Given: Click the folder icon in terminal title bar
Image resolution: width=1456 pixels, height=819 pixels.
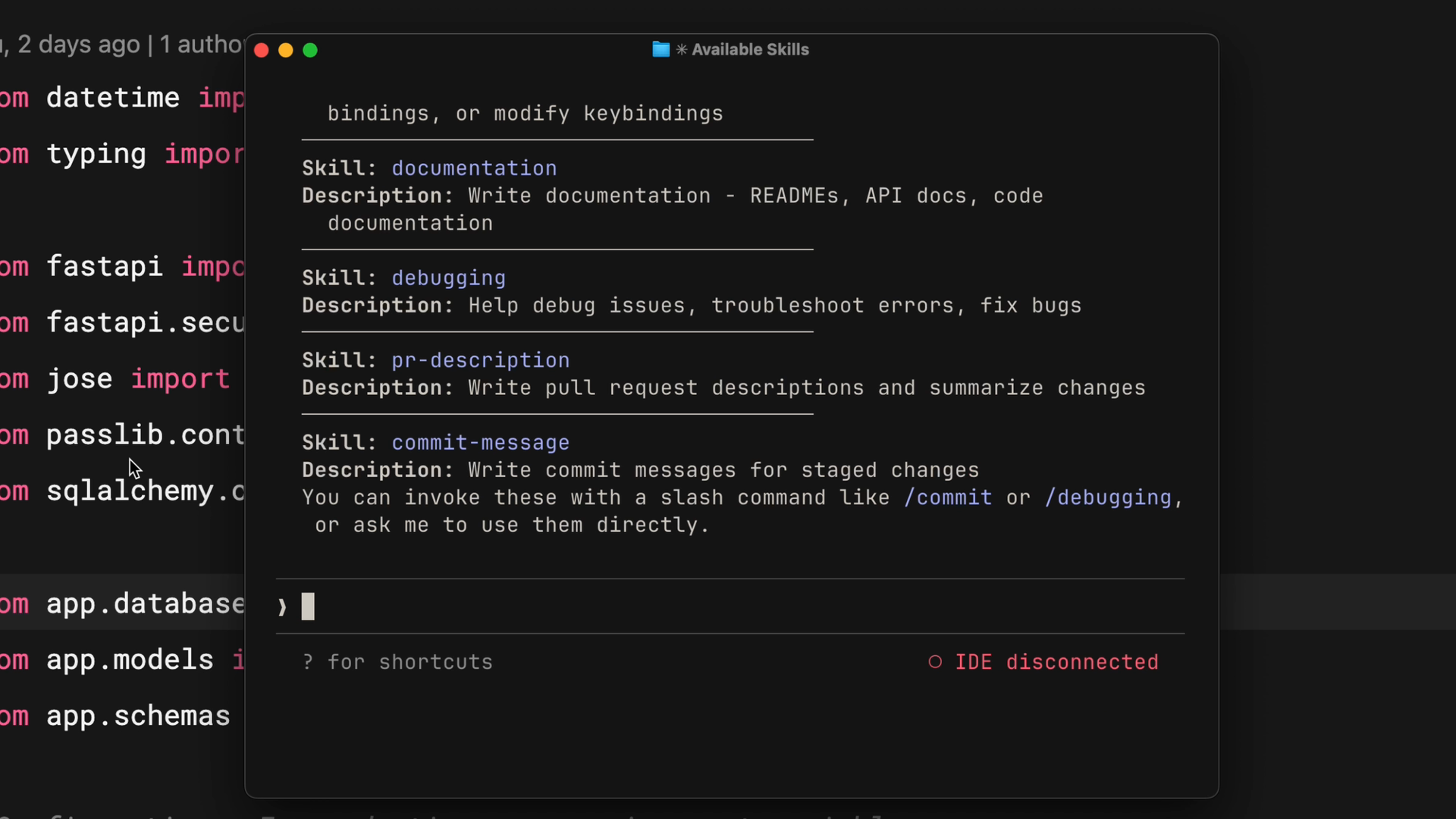Looking at the screenshot, I should pyautogui.click(x=661, y=49).
